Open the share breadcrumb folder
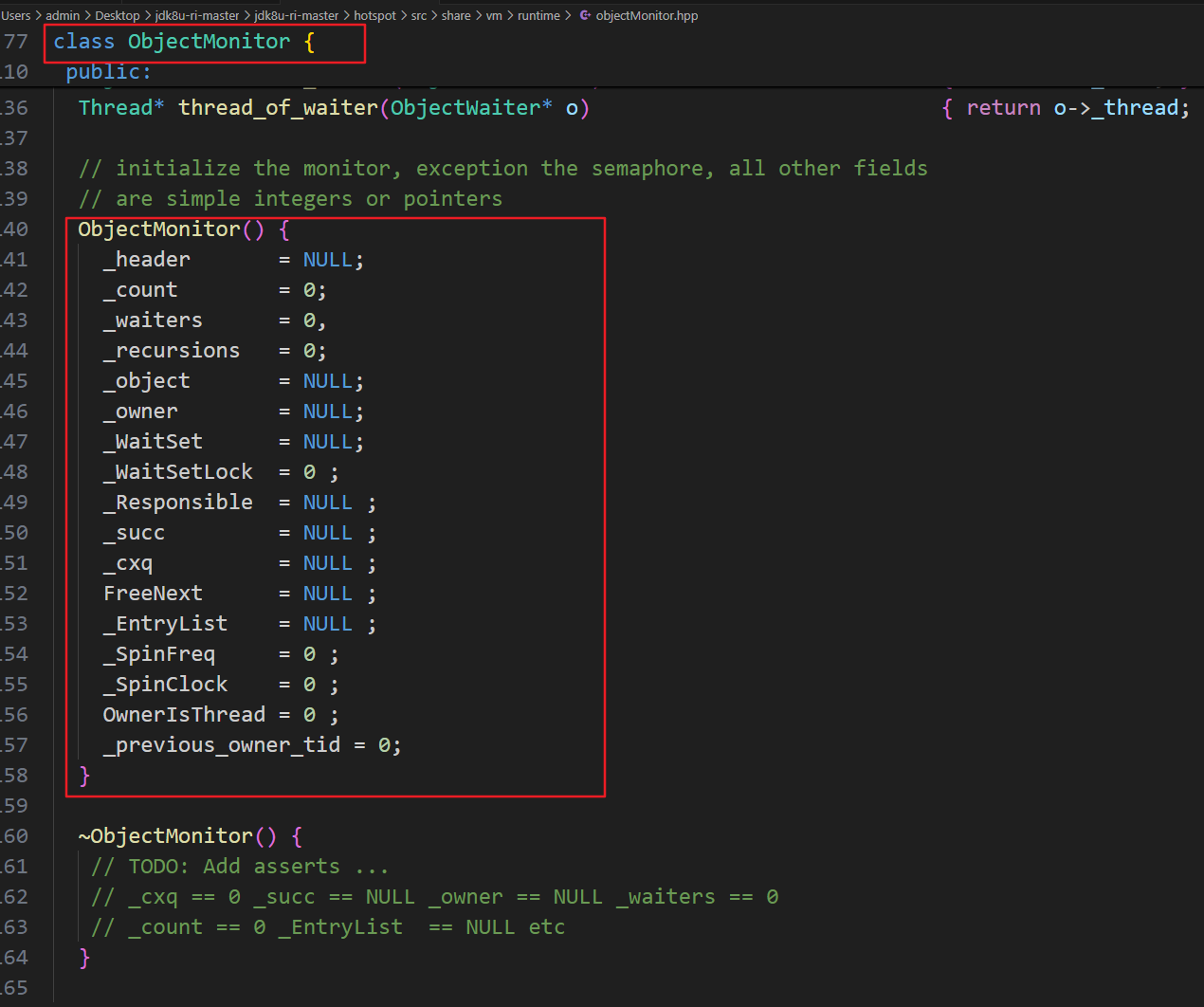Viewport: 1204px width, 1007px height. (456, 15)
